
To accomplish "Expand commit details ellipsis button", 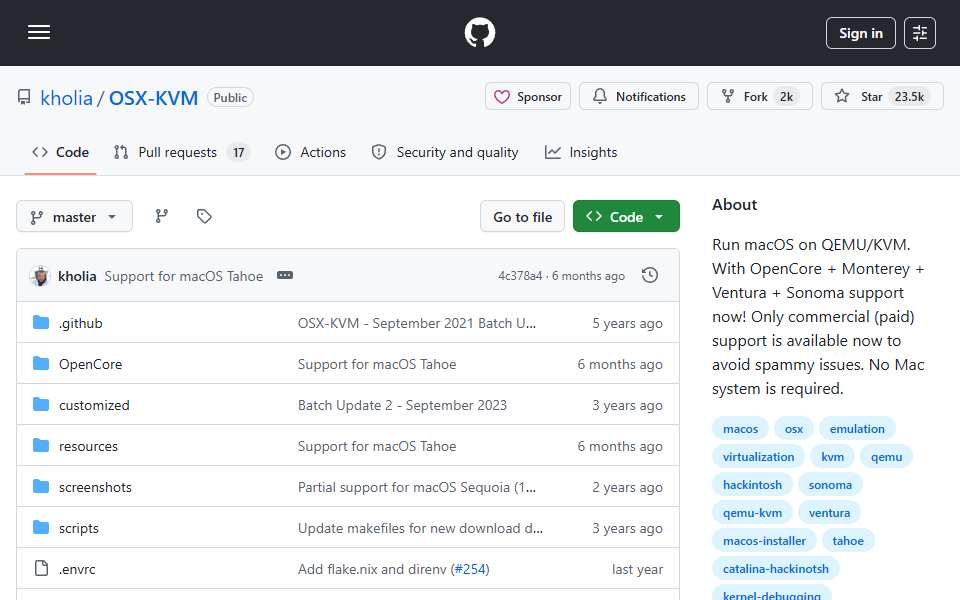I will click(x=285, y=276).
